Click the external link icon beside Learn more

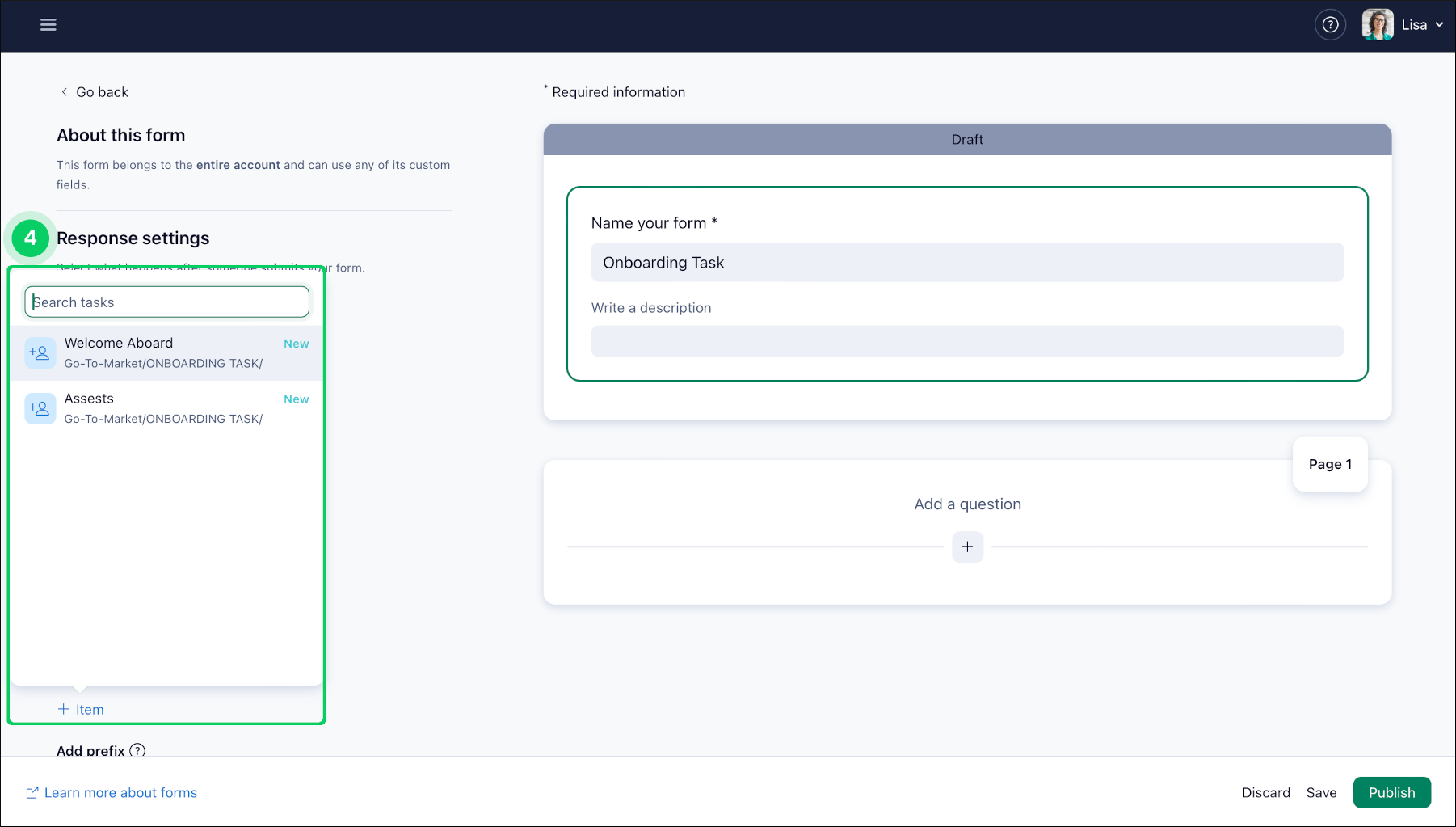point(32,792)
